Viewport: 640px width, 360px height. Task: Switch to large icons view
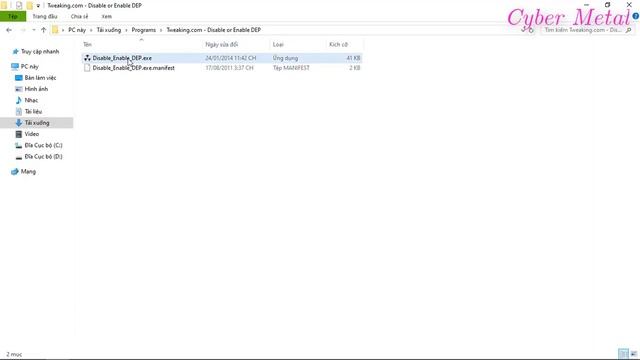[633, 353]
